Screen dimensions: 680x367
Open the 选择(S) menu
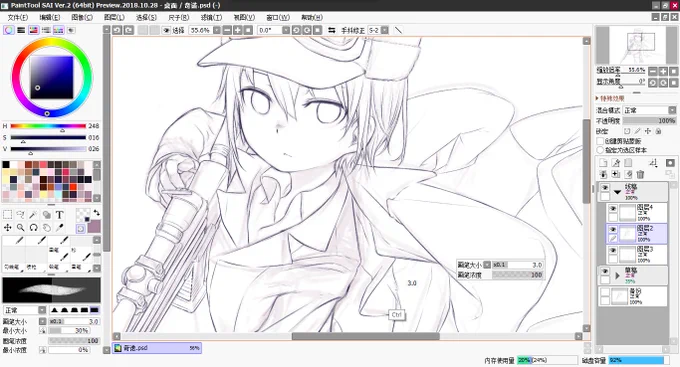point(146,17)
